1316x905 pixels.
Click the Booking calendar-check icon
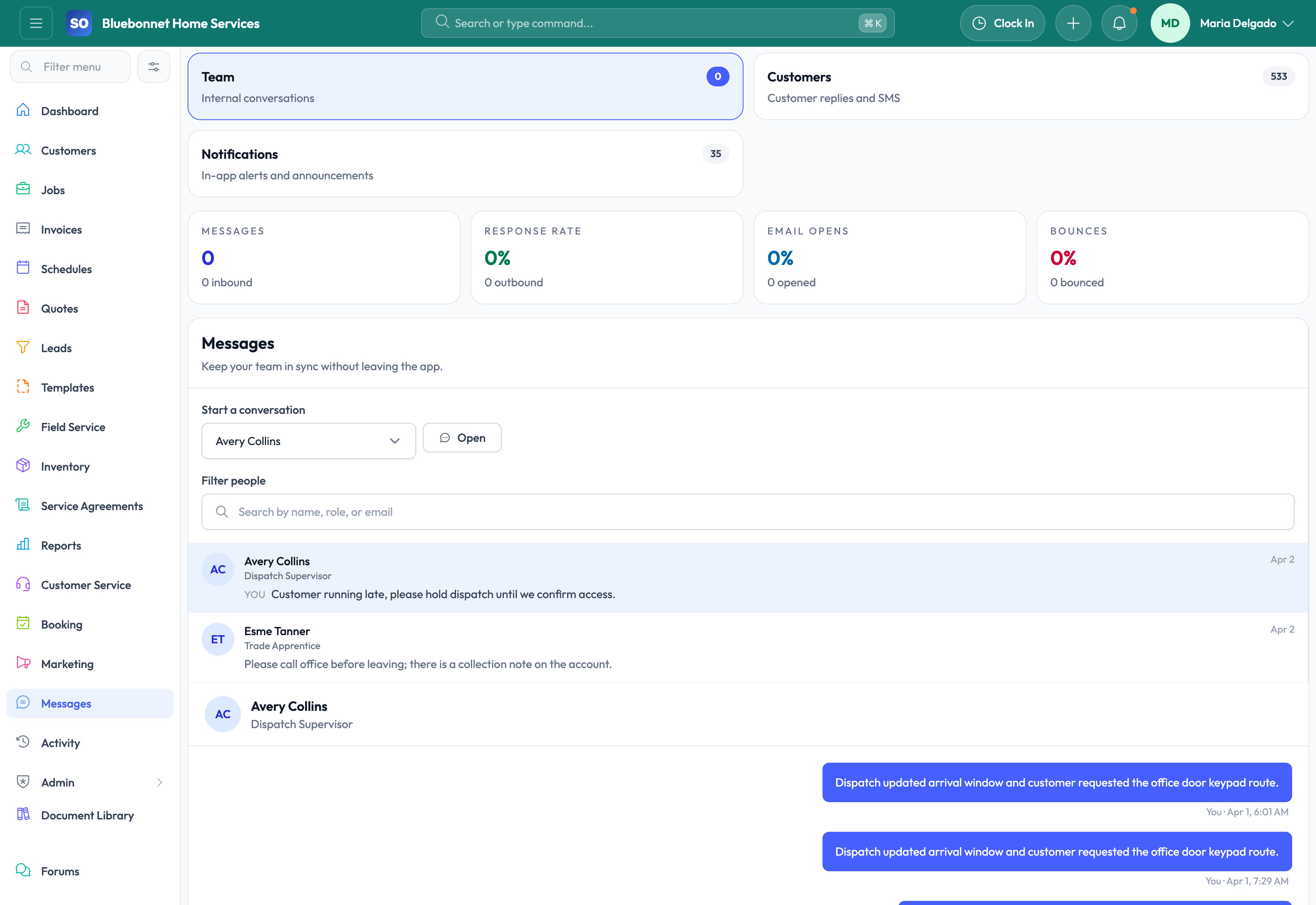23,624
